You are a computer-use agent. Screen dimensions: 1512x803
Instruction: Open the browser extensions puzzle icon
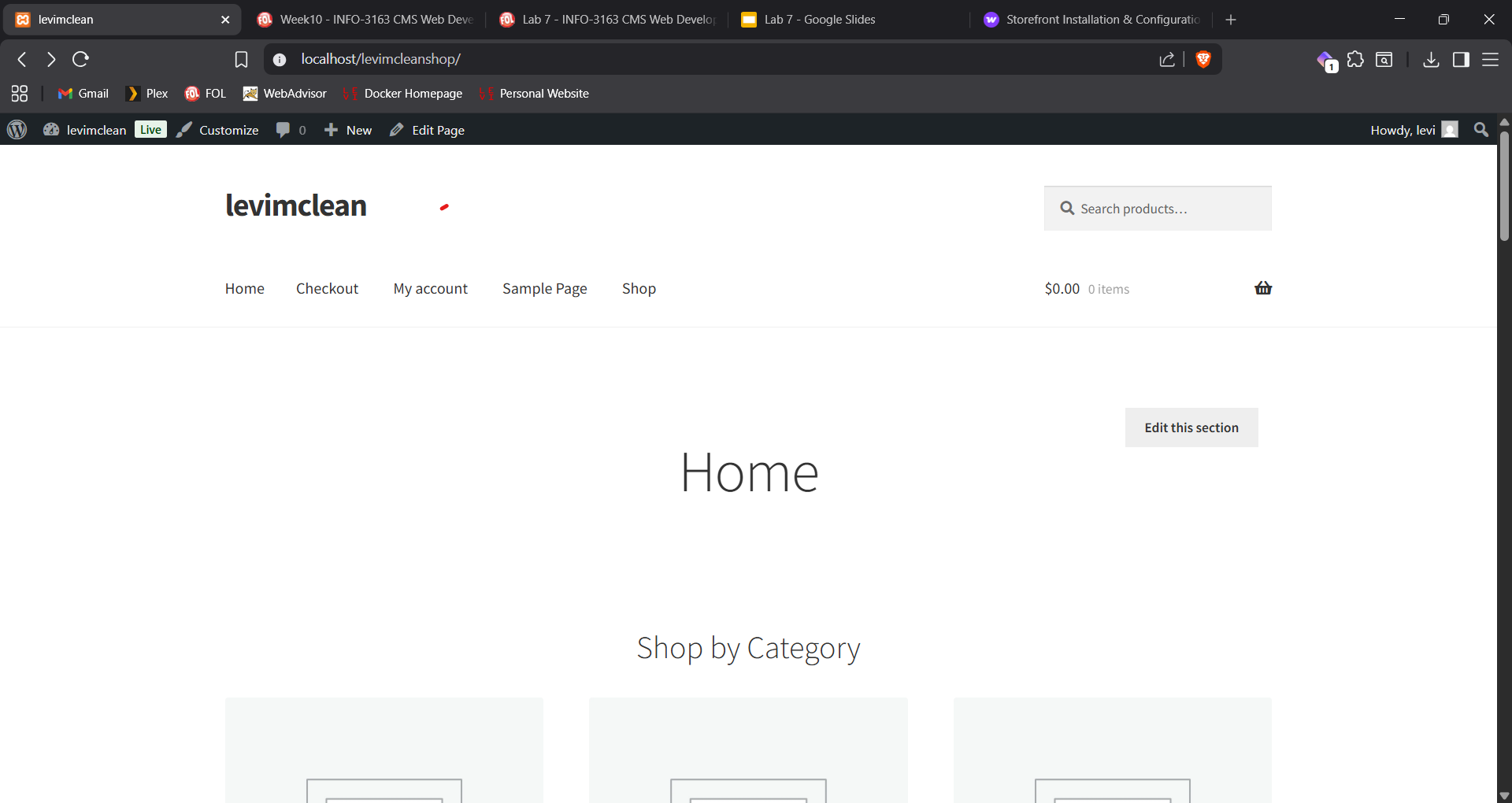[1355, 59]
